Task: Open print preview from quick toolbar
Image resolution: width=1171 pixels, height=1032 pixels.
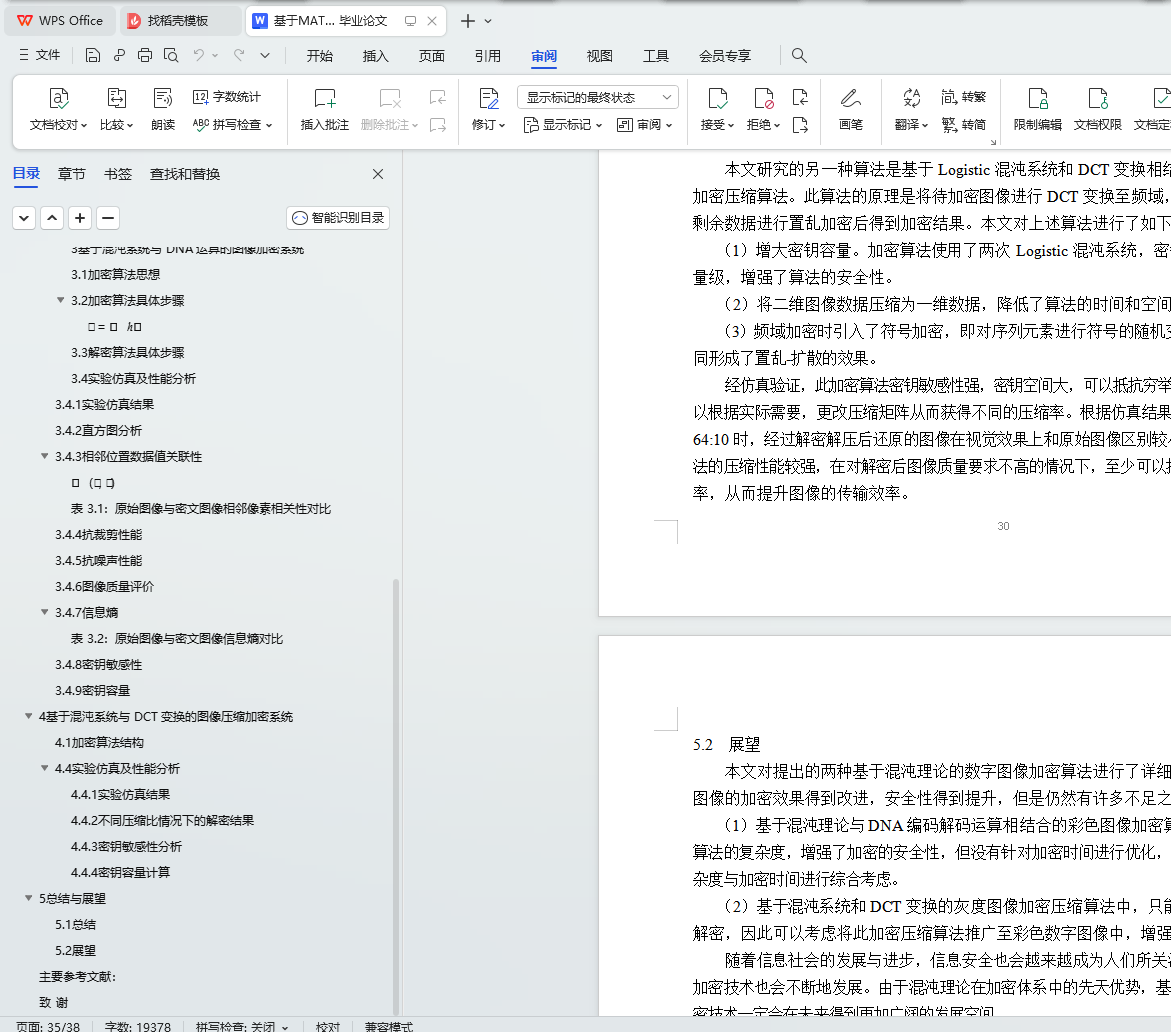Action: point(171,55)
